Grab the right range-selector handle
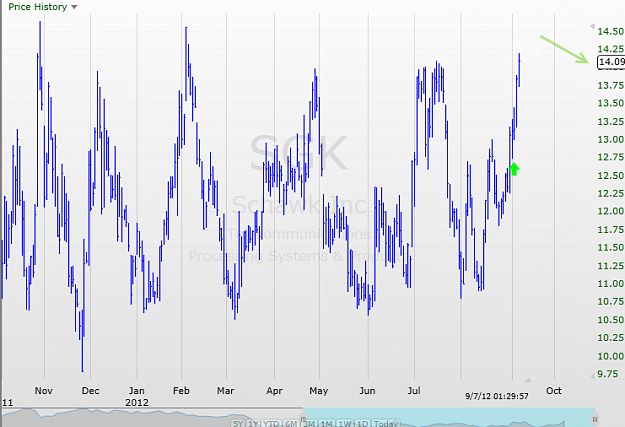Screen dimensions: 625x427 coord(595,419)
